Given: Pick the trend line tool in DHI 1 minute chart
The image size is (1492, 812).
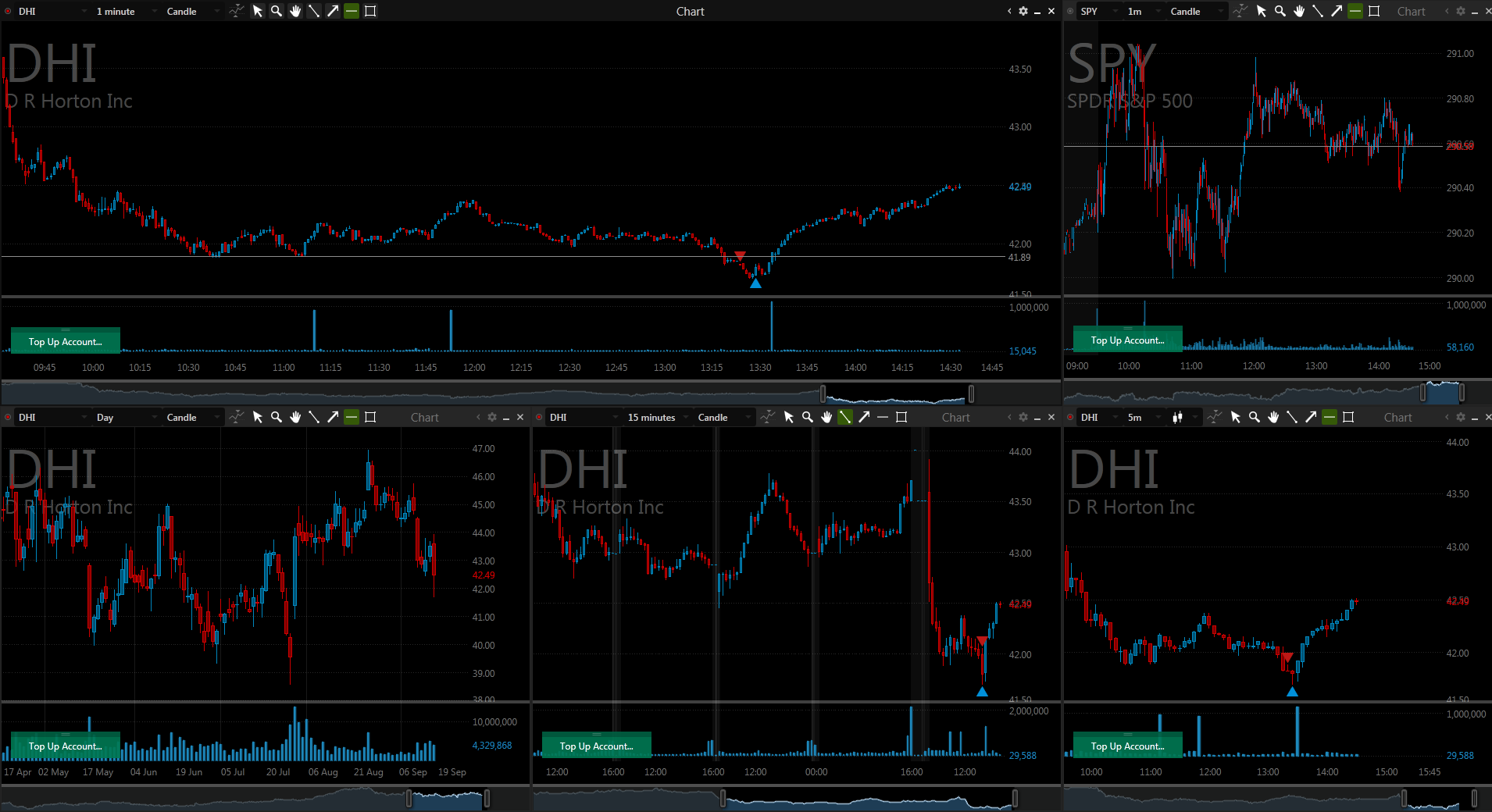Looking at the screenshot, I should pos(314,11).
